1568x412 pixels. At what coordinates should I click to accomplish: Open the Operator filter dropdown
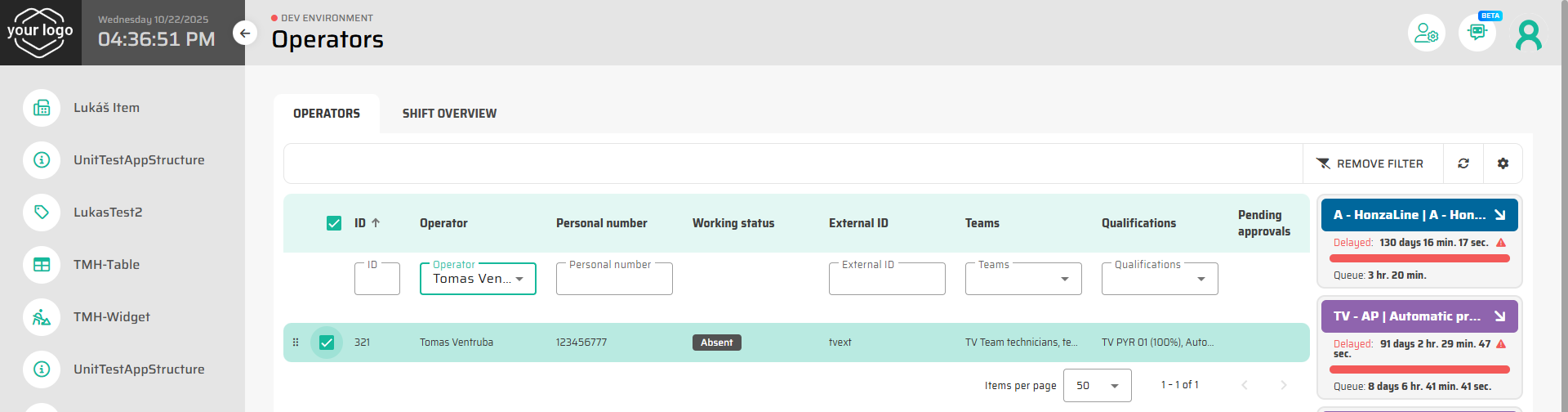pyautogui.click(x=478, y=279)
